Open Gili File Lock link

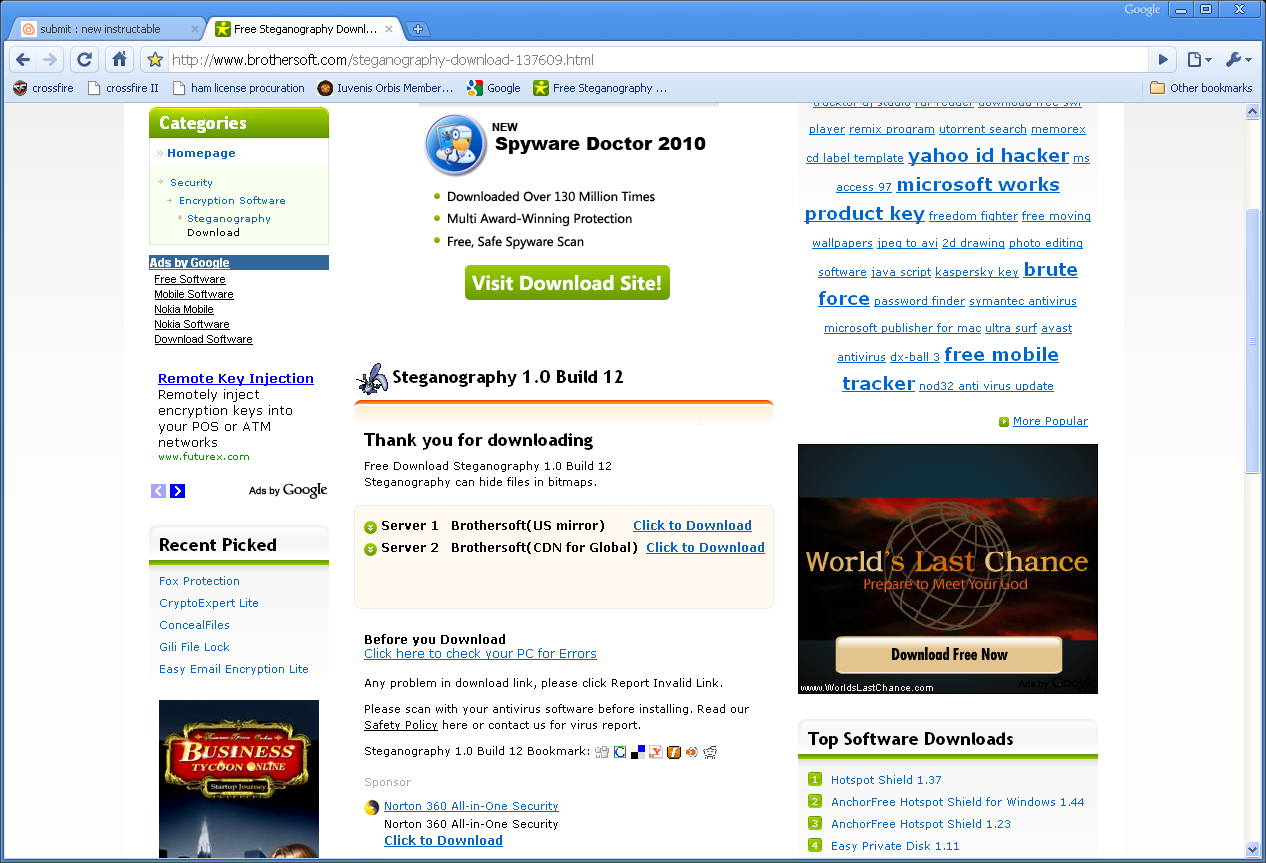point(194,647)
